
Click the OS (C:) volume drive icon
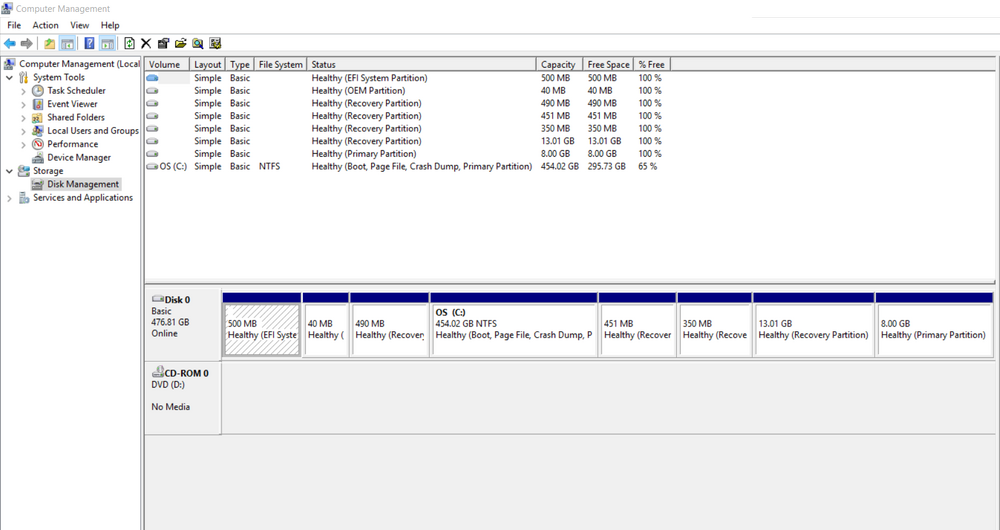pyautogui.click(x=152, y=166)
